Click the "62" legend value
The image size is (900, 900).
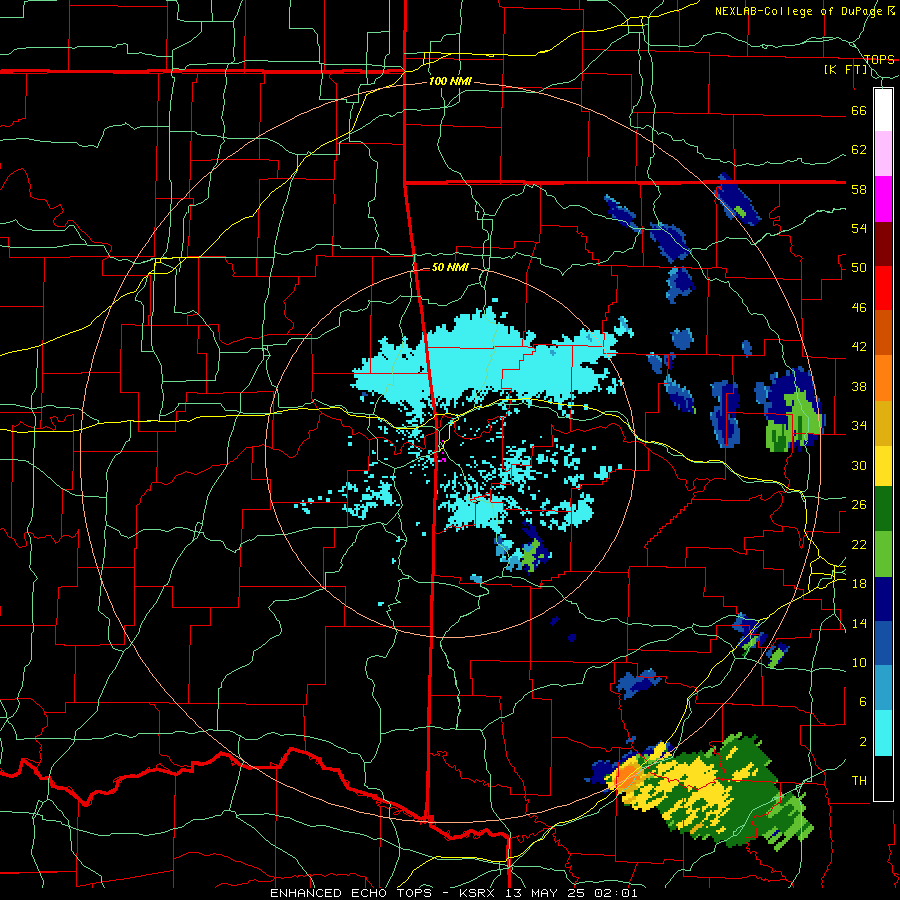click(x=859, y=149)
